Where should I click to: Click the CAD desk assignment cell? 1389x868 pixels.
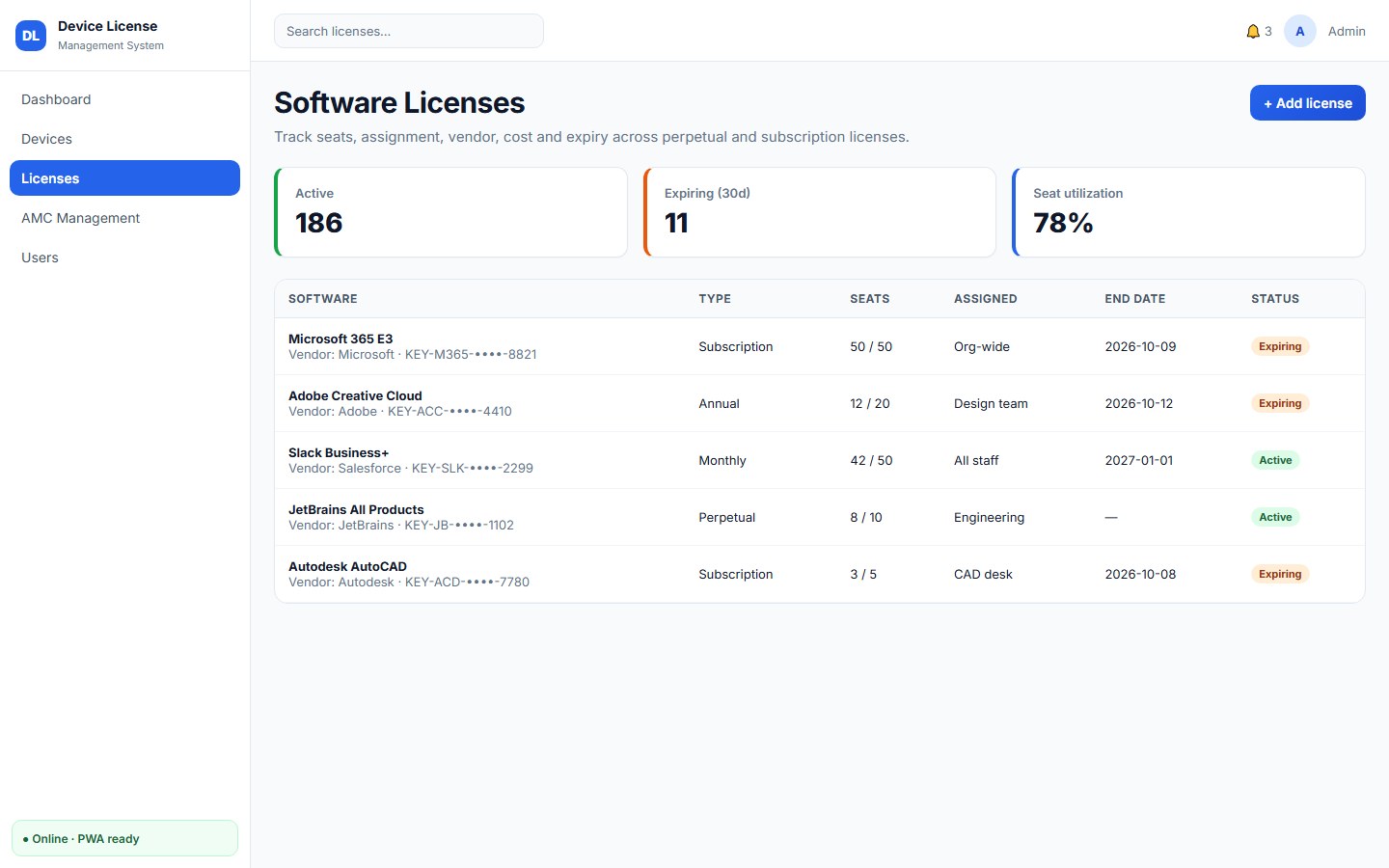[983, 575]
